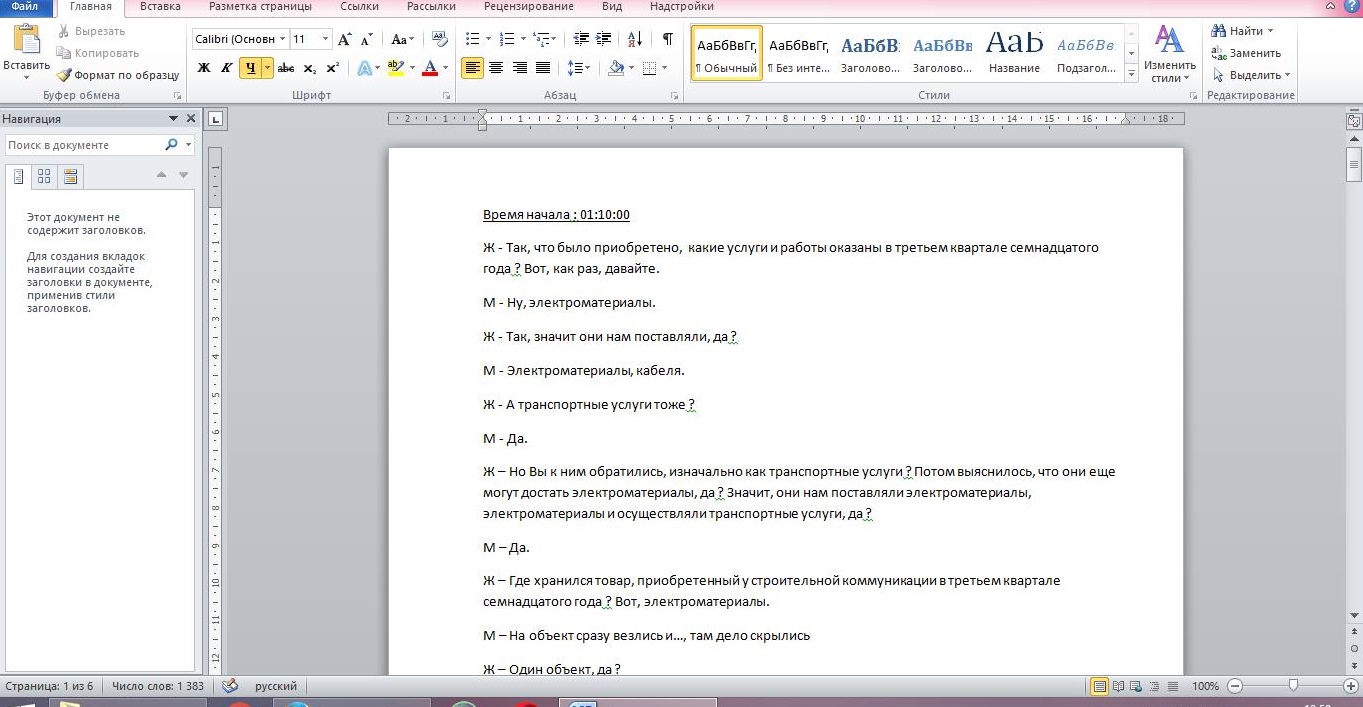
Task: Click the zoom slider in status bar
Action: click(1293, 686)
